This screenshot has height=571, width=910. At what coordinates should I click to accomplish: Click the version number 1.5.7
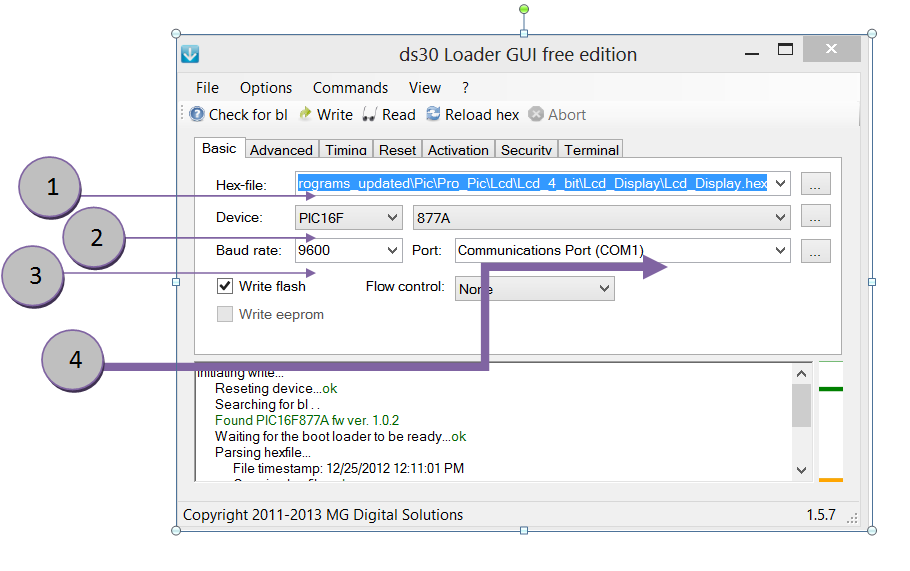[821, 515]
